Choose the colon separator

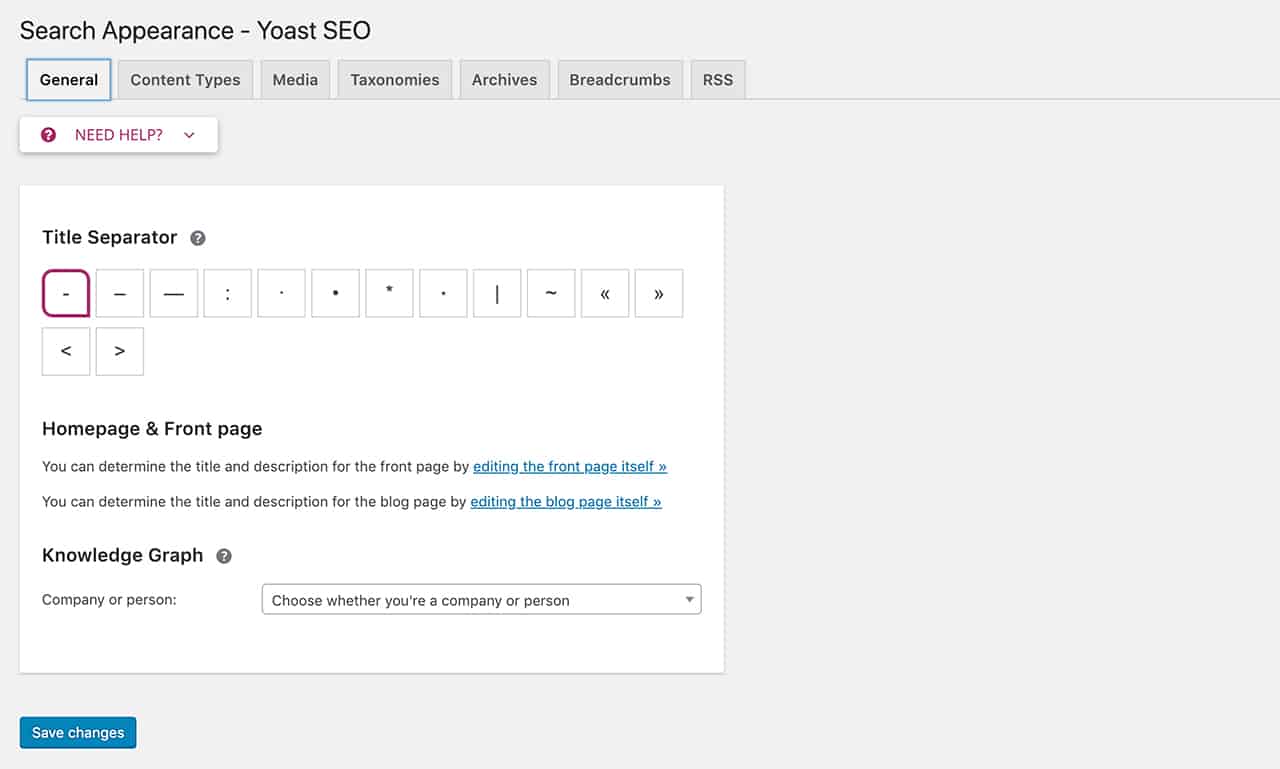pos(228,293)
